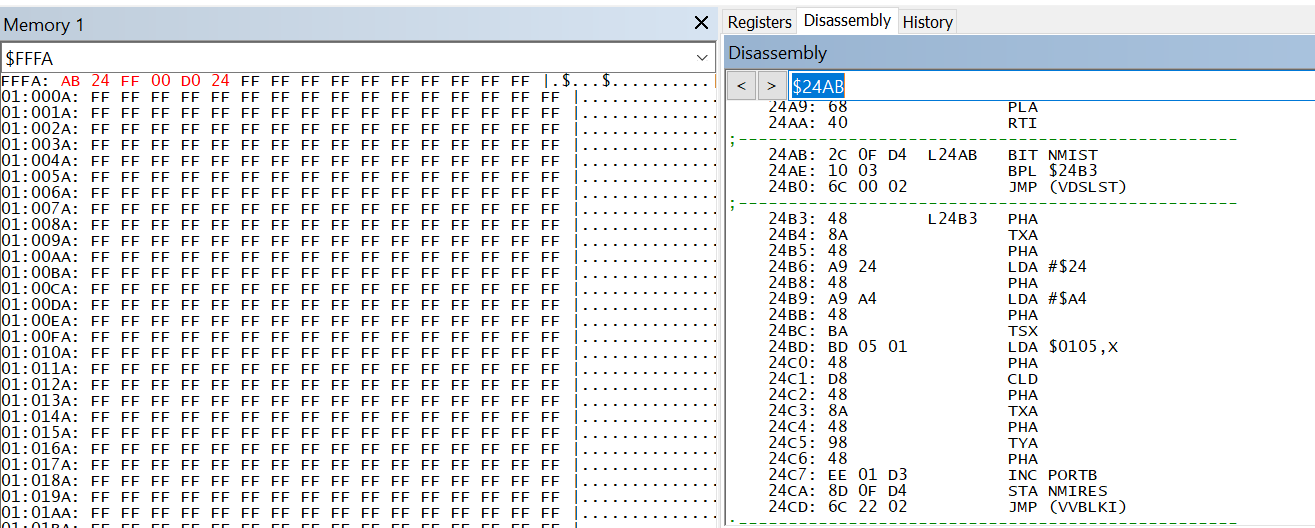
Task: Select the BIT NMIST instruction line
Action: [1052, 155]
